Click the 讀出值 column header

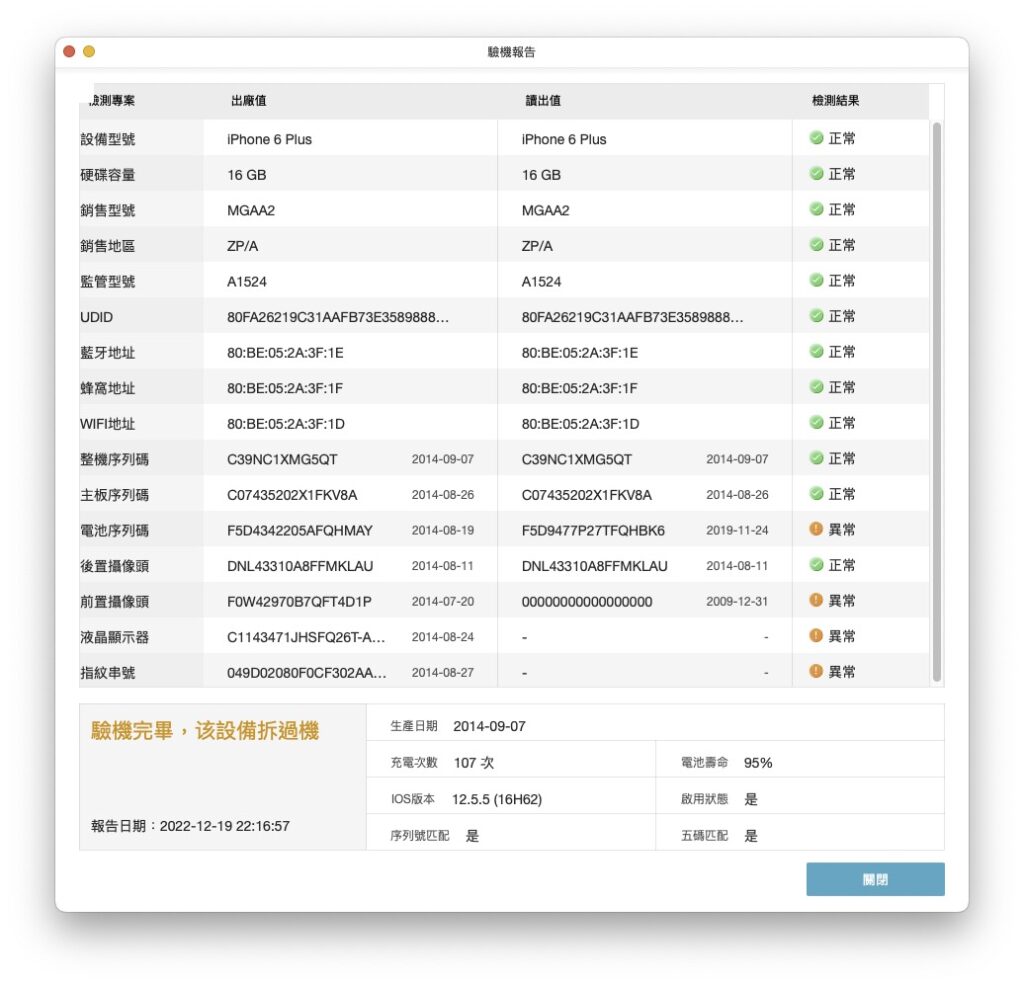coord(543,101)
